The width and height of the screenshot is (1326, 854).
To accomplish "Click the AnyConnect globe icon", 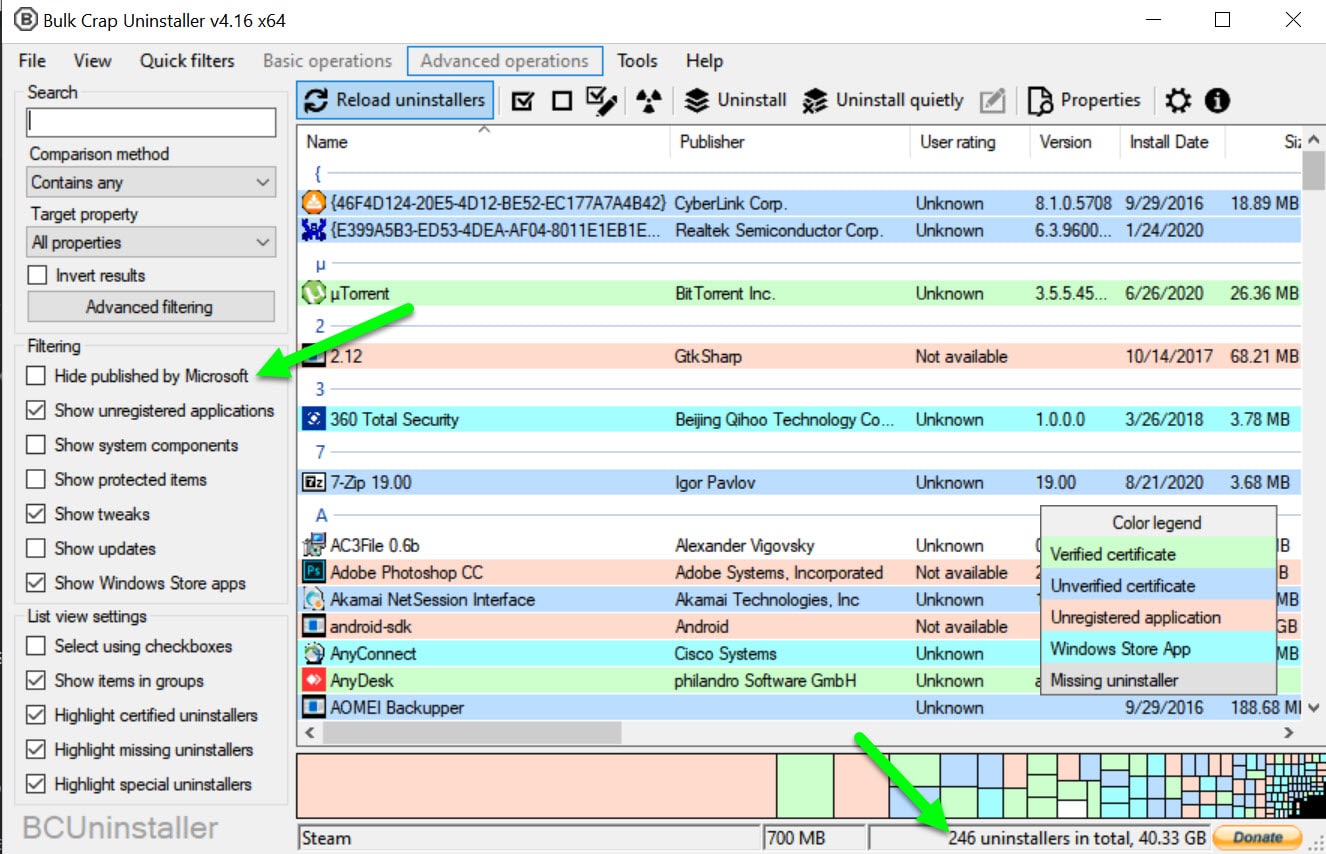I will pos(314,654).
